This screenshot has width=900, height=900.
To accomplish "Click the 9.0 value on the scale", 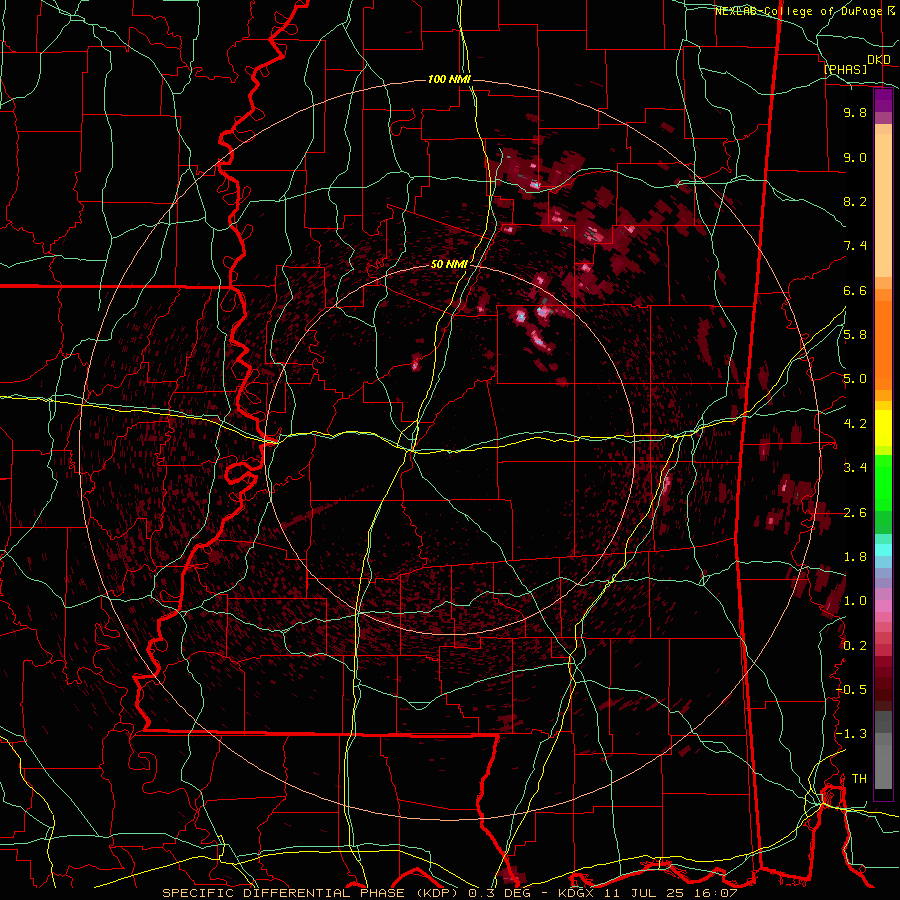I will 855,157.
